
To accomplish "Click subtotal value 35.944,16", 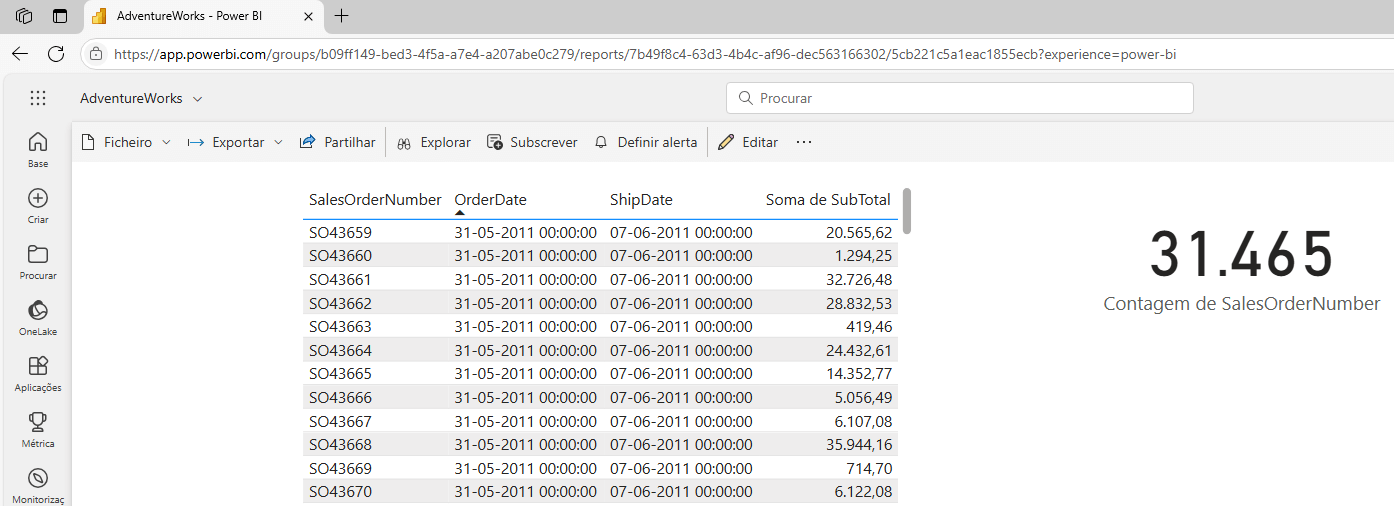I will click(858, 444).
